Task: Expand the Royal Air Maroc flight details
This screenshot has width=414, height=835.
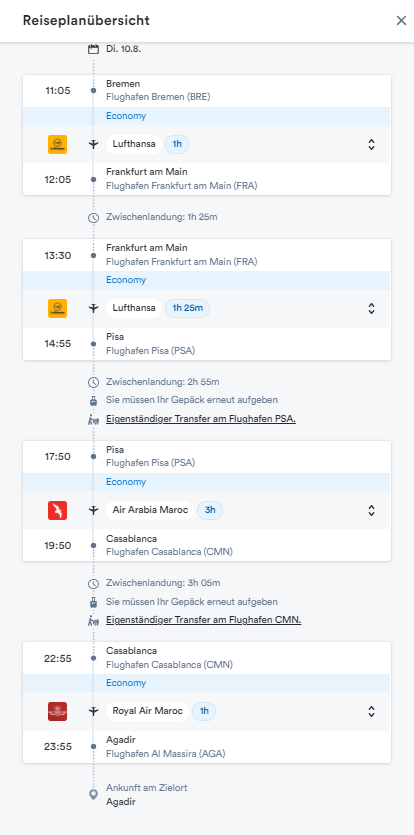Action: [x=371, y=711]
